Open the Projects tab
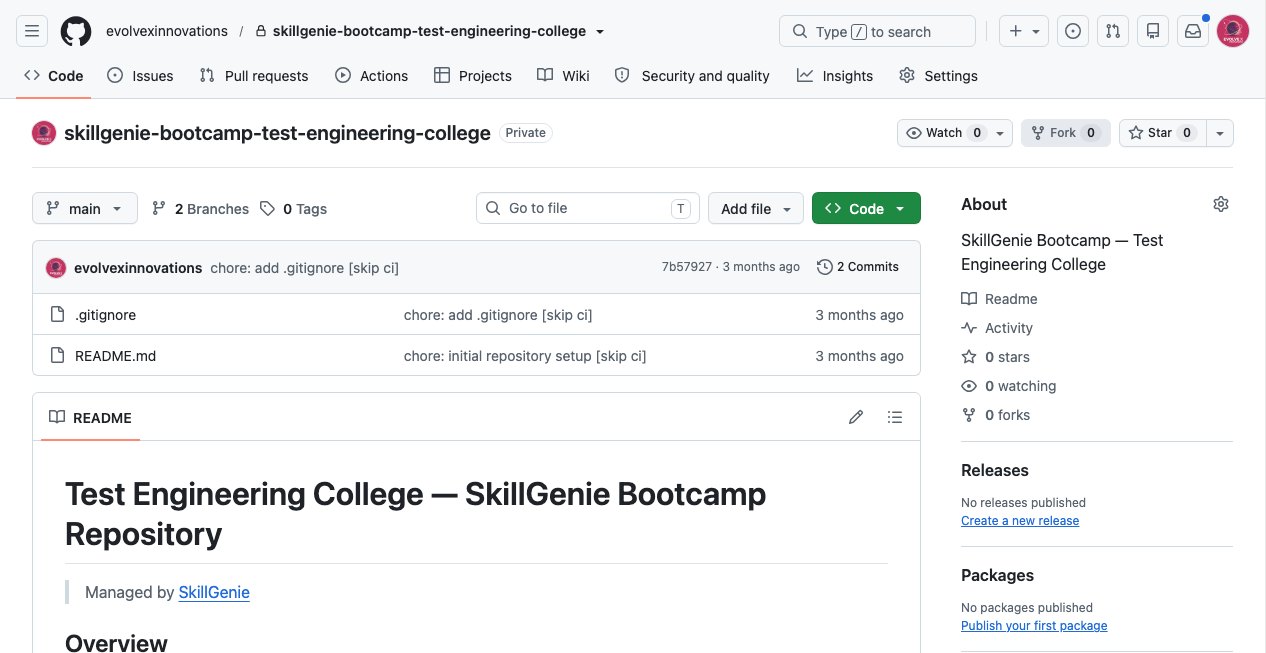Image resolution: width=1266 pixels, height=653 pixels. (473, 76)
